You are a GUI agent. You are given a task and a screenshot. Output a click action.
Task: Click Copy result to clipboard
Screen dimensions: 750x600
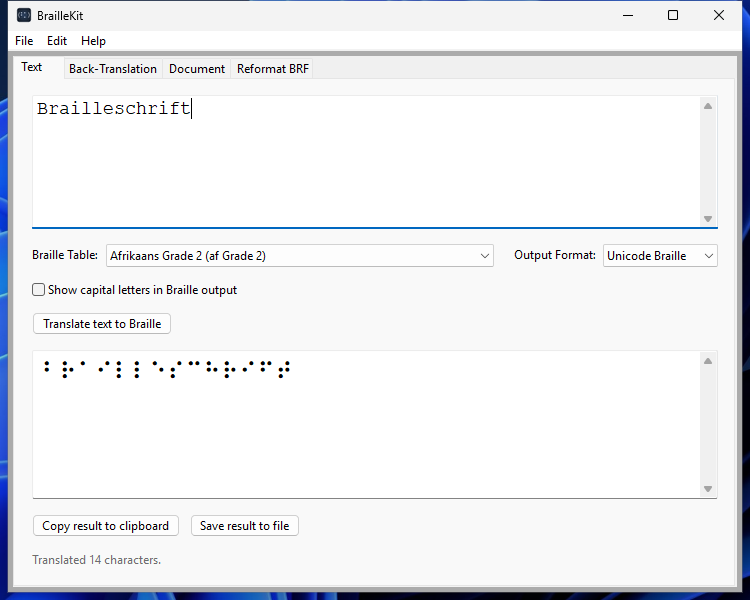click(x=106, y=526)
